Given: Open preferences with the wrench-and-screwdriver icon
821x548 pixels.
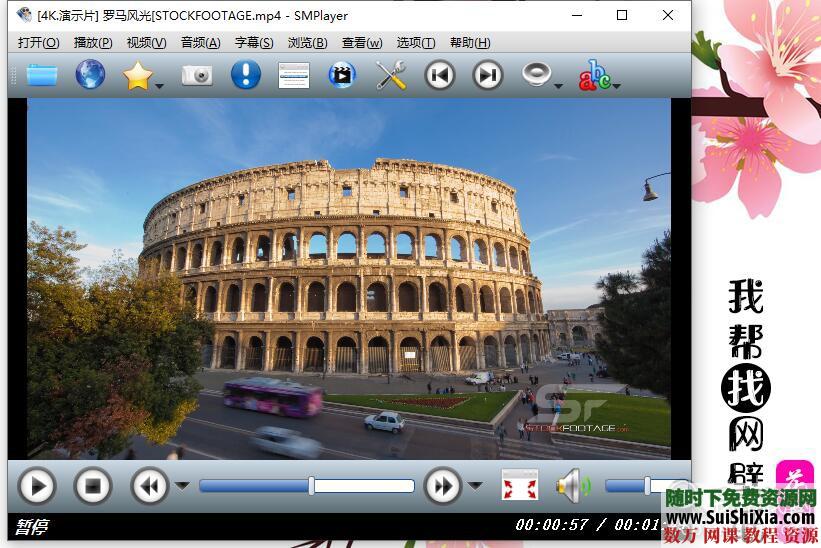Looking at the screenshot, I should 390,75.
